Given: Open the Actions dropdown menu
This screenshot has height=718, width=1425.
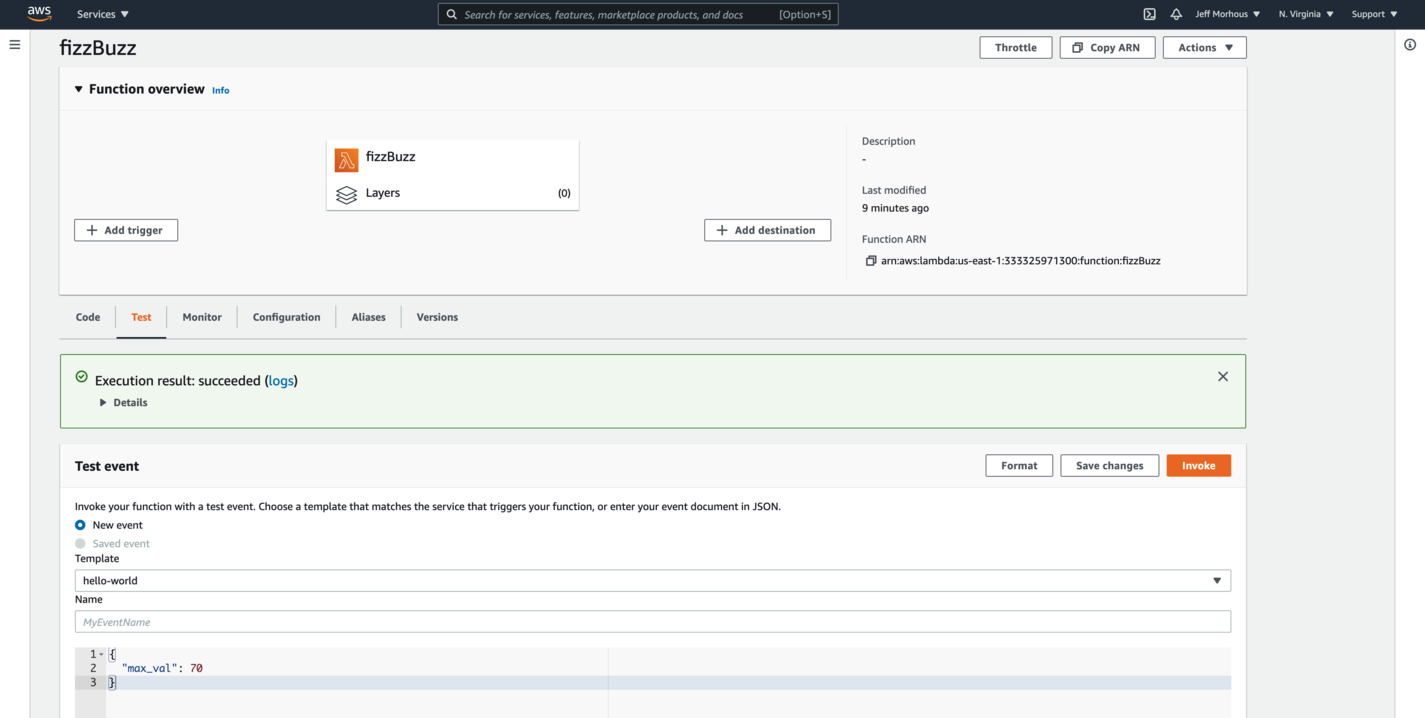Looking at the screenshot, I should [x=1204, y=48].
